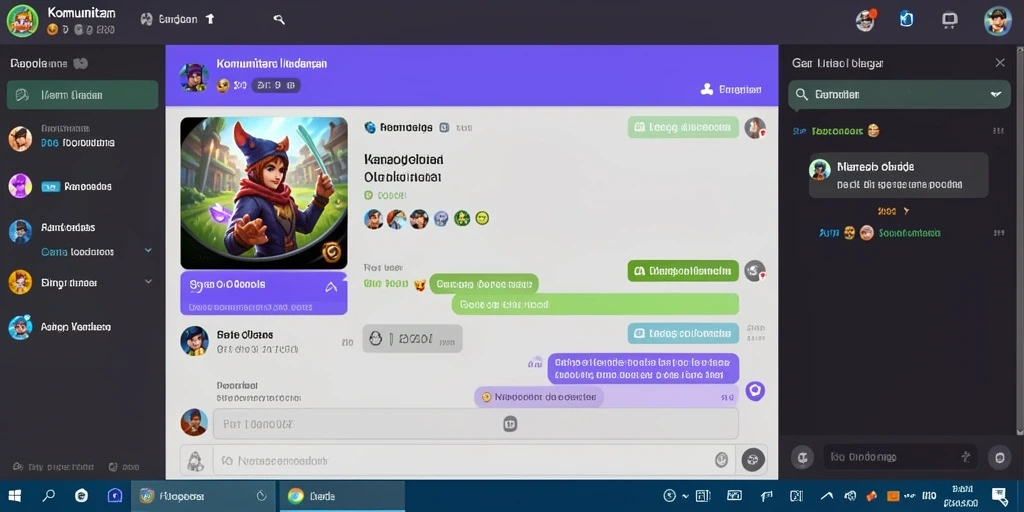The height and width of the screenshot is (512, 1024).
Task: Select the highlighted green item in the left sidebar
Action: [82, 95]
